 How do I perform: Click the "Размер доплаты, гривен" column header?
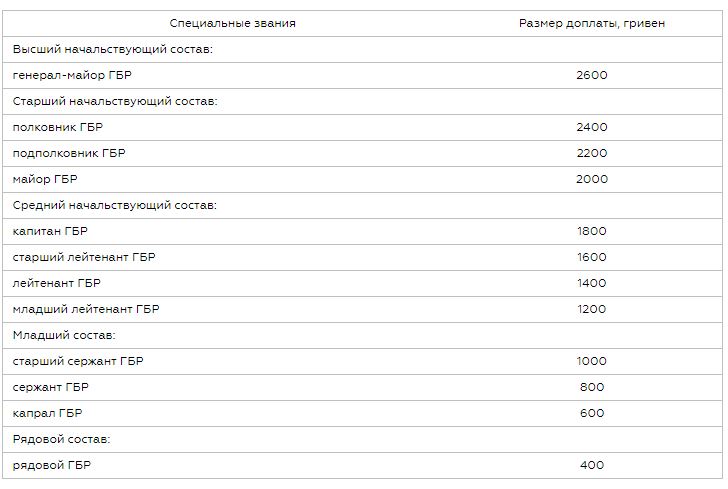point(592,23)
